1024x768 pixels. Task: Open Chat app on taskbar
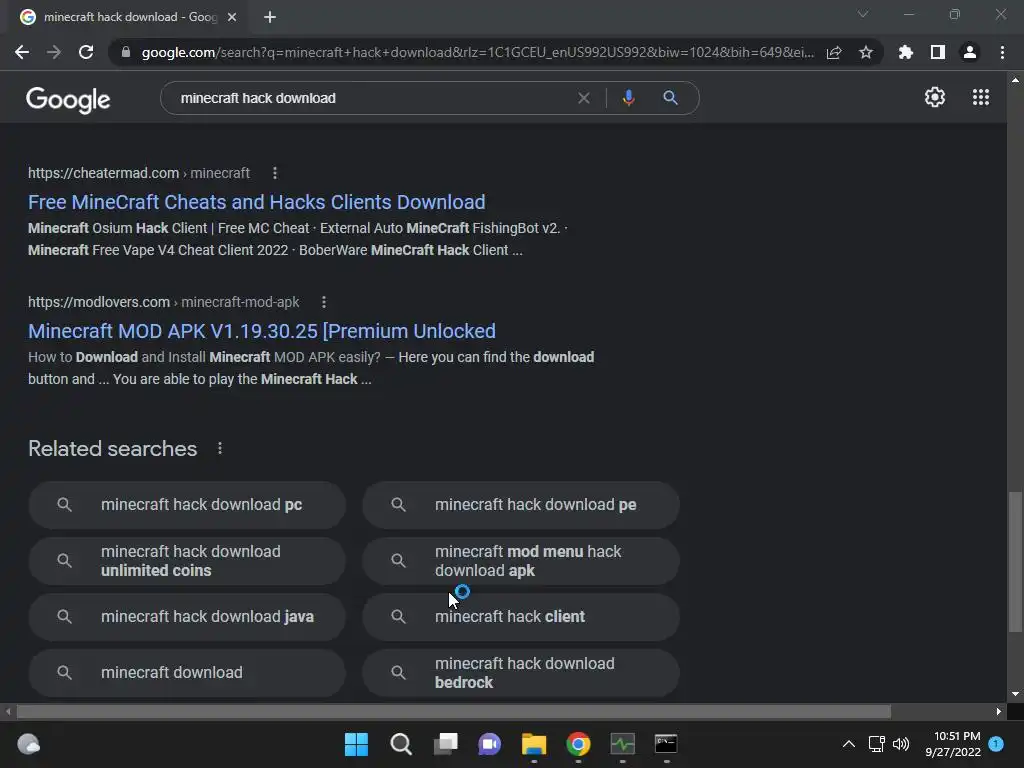point(489,744)
